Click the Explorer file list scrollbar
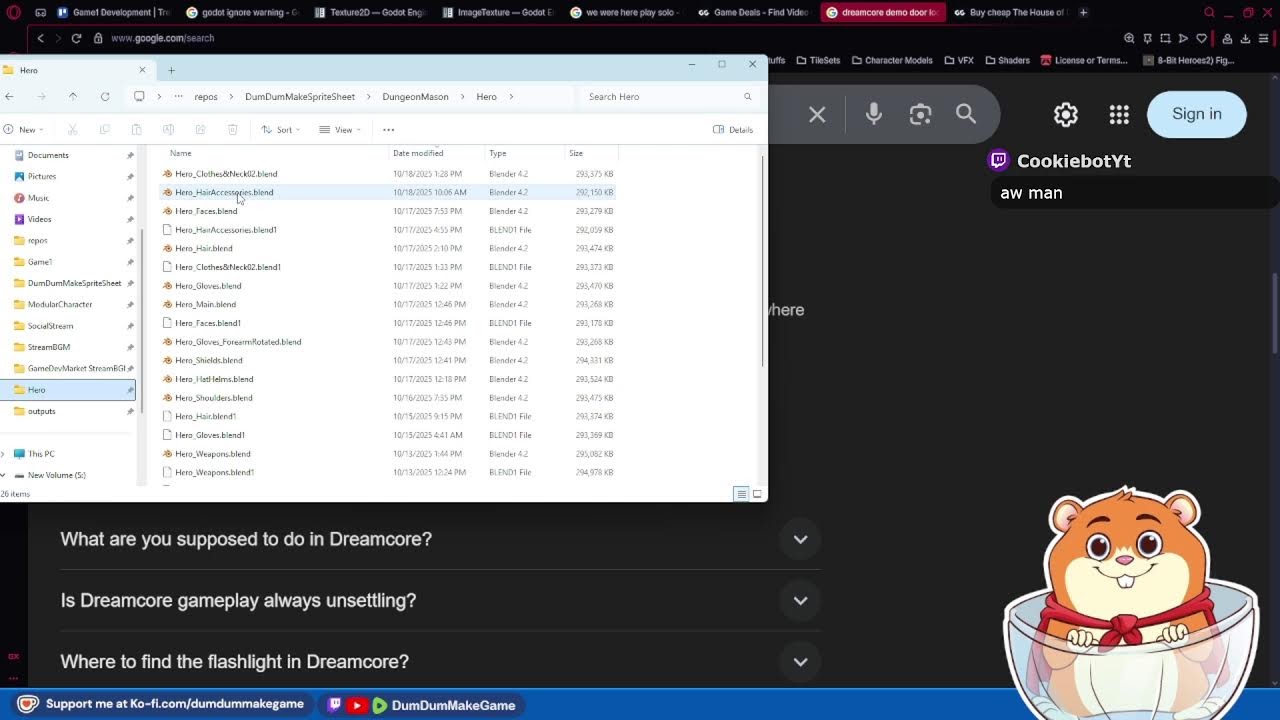Screen dimensions: 1280x720 tap(764, 260)
